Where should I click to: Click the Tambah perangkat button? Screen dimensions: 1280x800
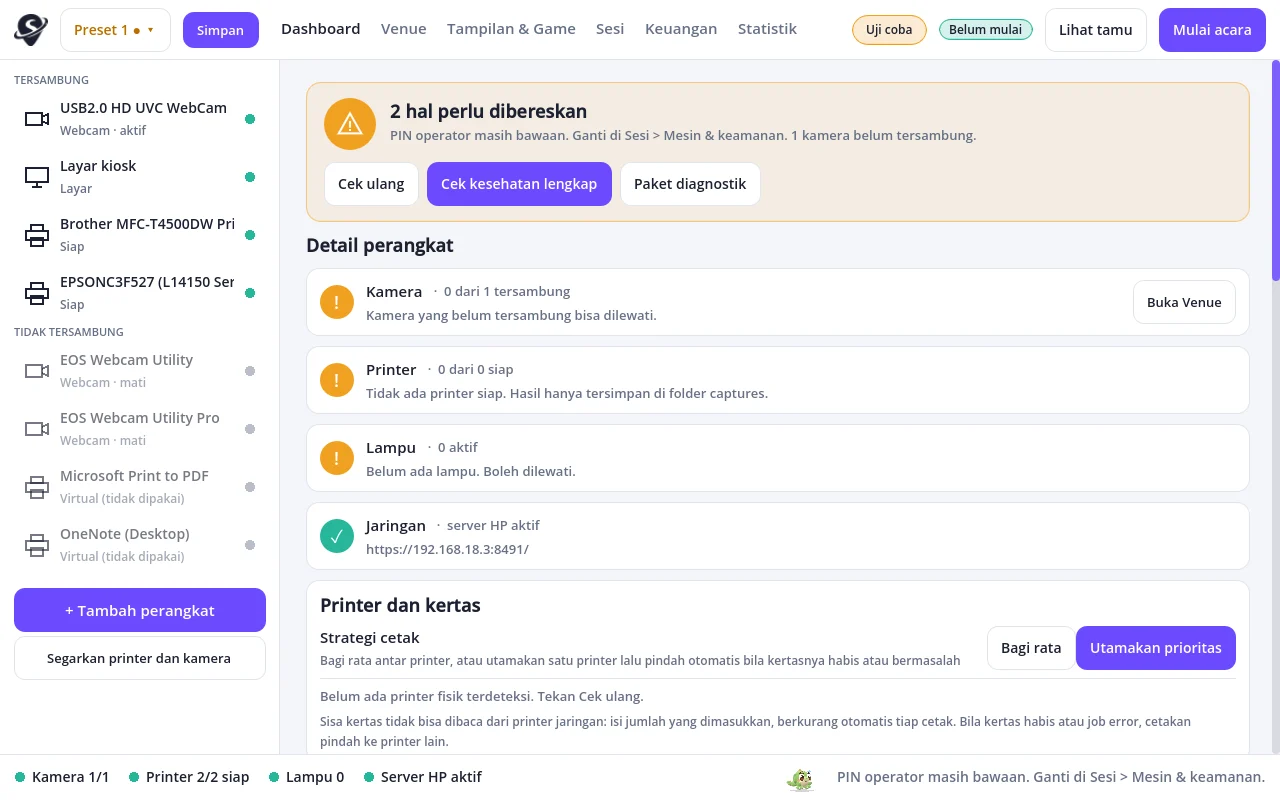pos(140,610)
